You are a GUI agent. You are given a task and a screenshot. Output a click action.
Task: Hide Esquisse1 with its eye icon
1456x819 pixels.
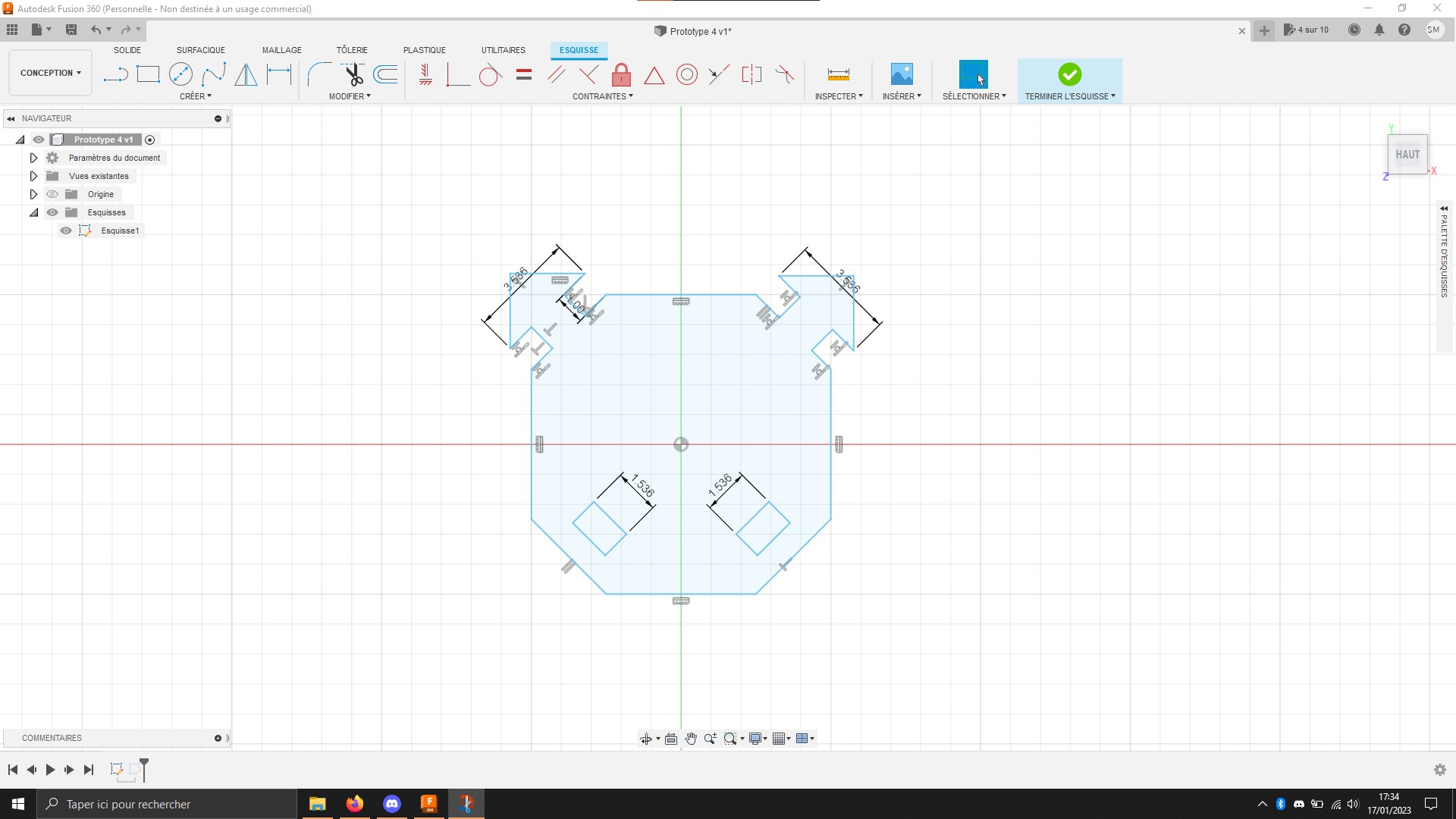click(x=66, y=231)
